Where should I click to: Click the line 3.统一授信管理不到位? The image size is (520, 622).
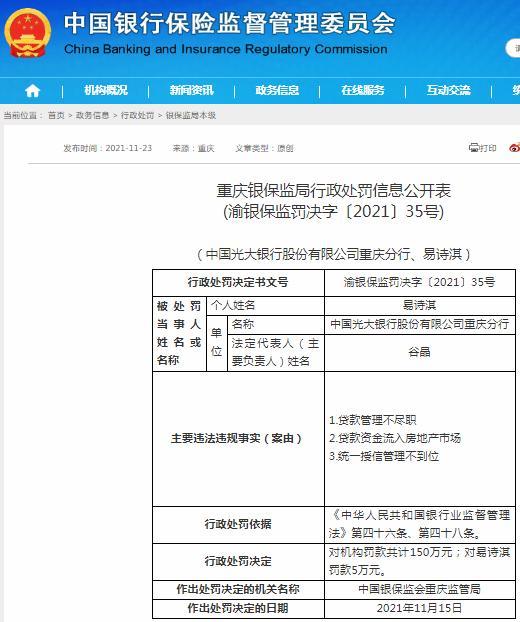[x=384, y=457]
